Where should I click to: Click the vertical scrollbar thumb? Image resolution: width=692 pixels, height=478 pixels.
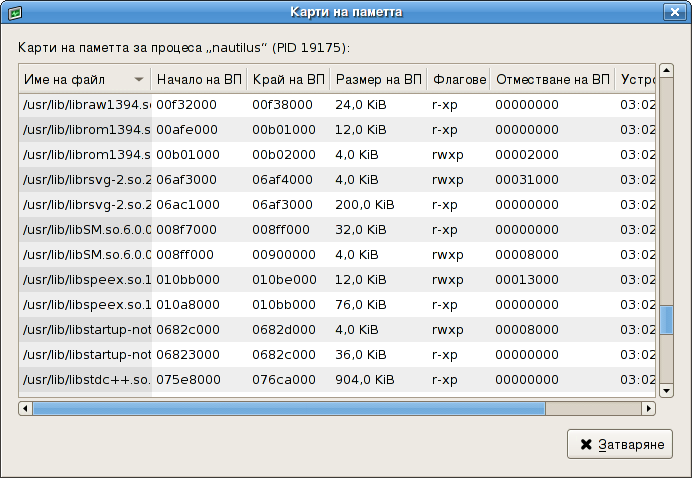[x=666, y=318]
